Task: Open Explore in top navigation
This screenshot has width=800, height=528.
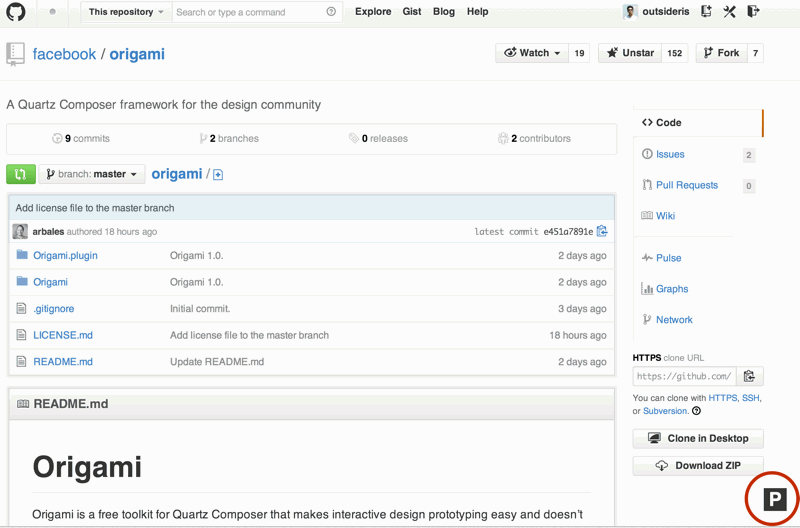Action: [373, 12]
